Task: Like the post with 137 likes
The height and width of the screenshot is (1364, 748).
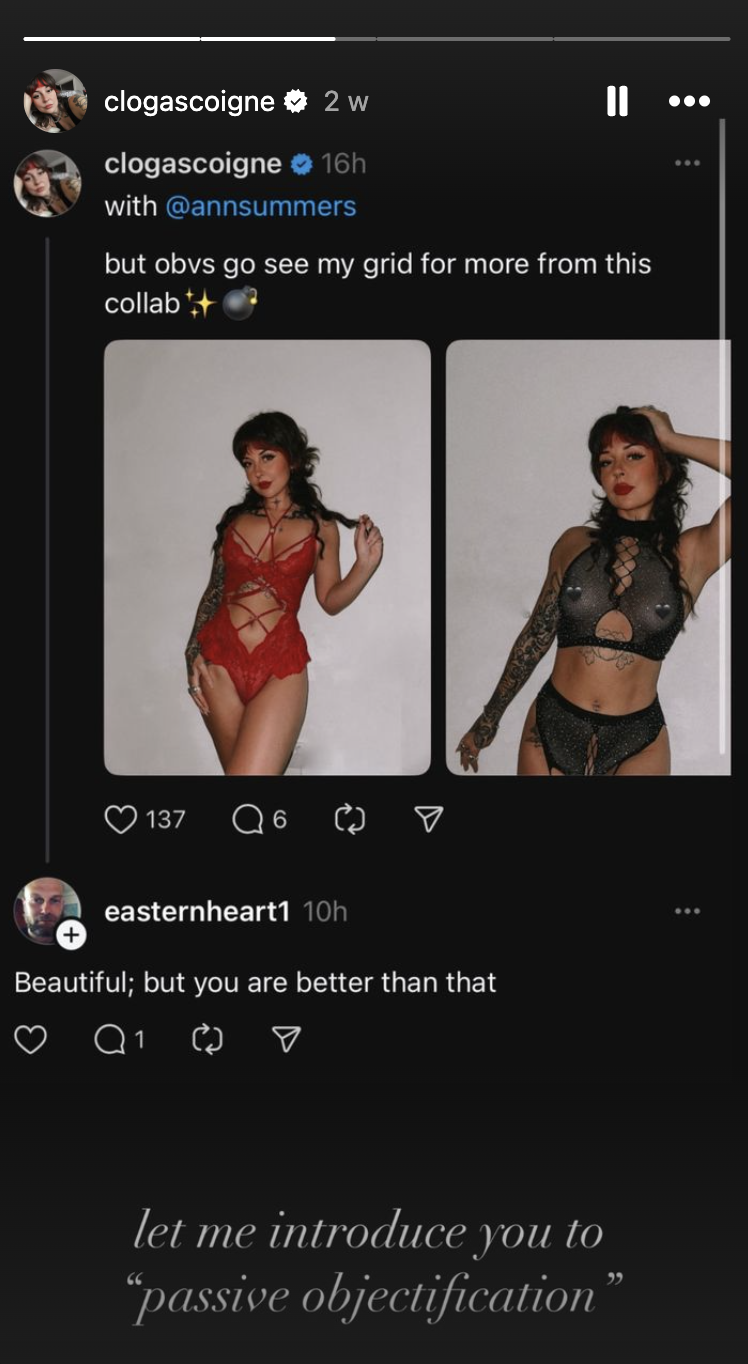Action: (121, 820)
